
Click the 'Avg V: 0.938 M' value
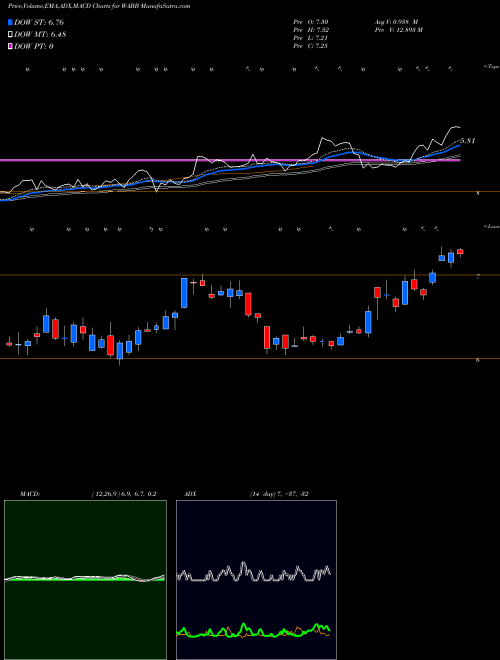[395, 22]
